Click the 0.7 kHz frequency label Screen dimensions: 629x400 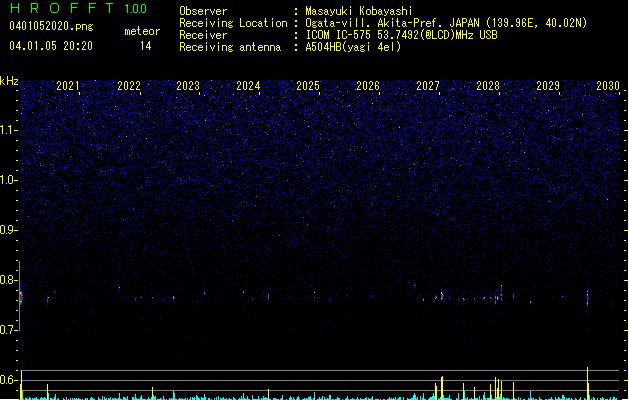click(8, 330)
